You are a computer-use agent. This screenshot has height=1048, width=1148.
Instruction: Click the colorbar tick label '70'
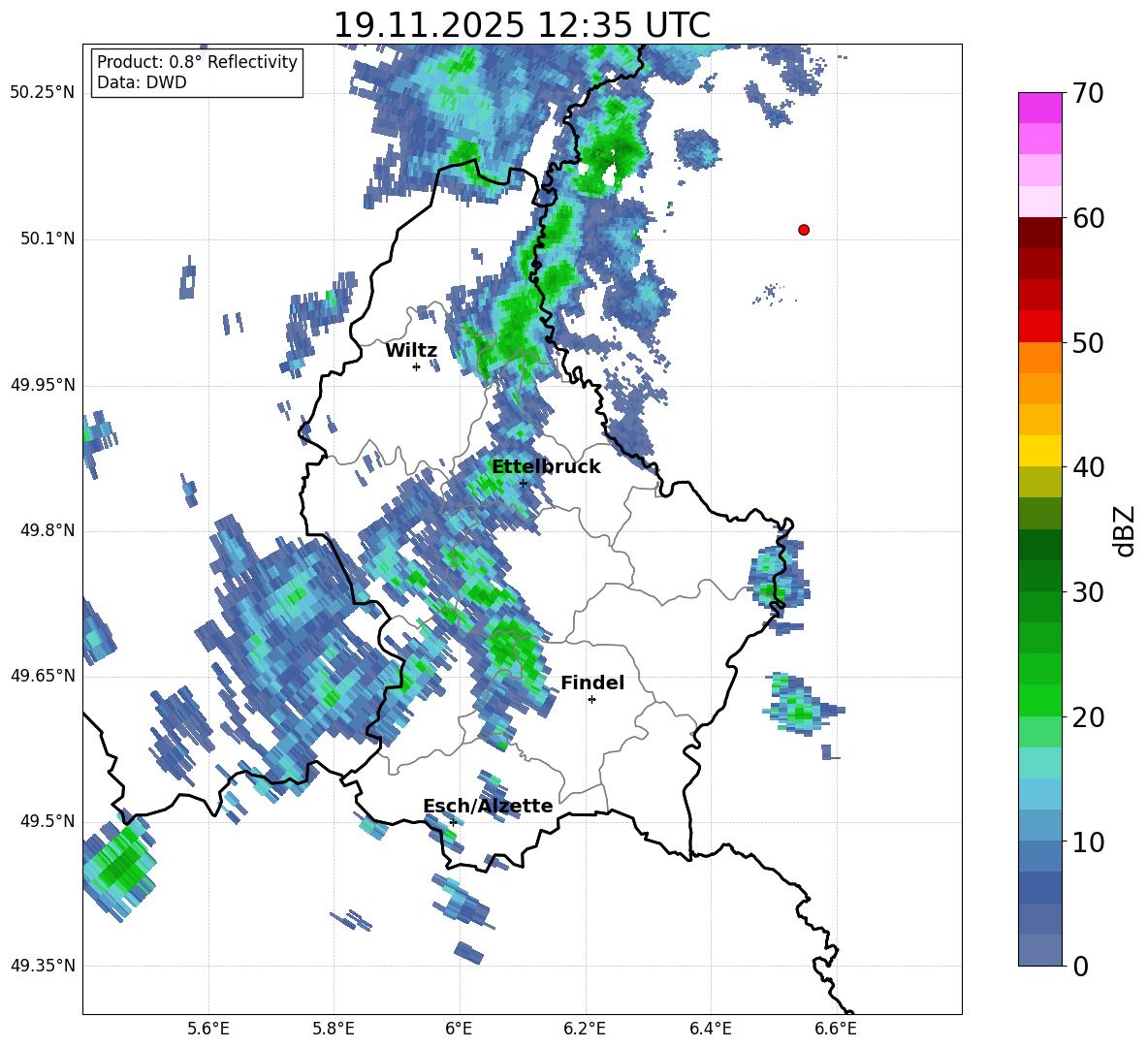point(1088,94)
